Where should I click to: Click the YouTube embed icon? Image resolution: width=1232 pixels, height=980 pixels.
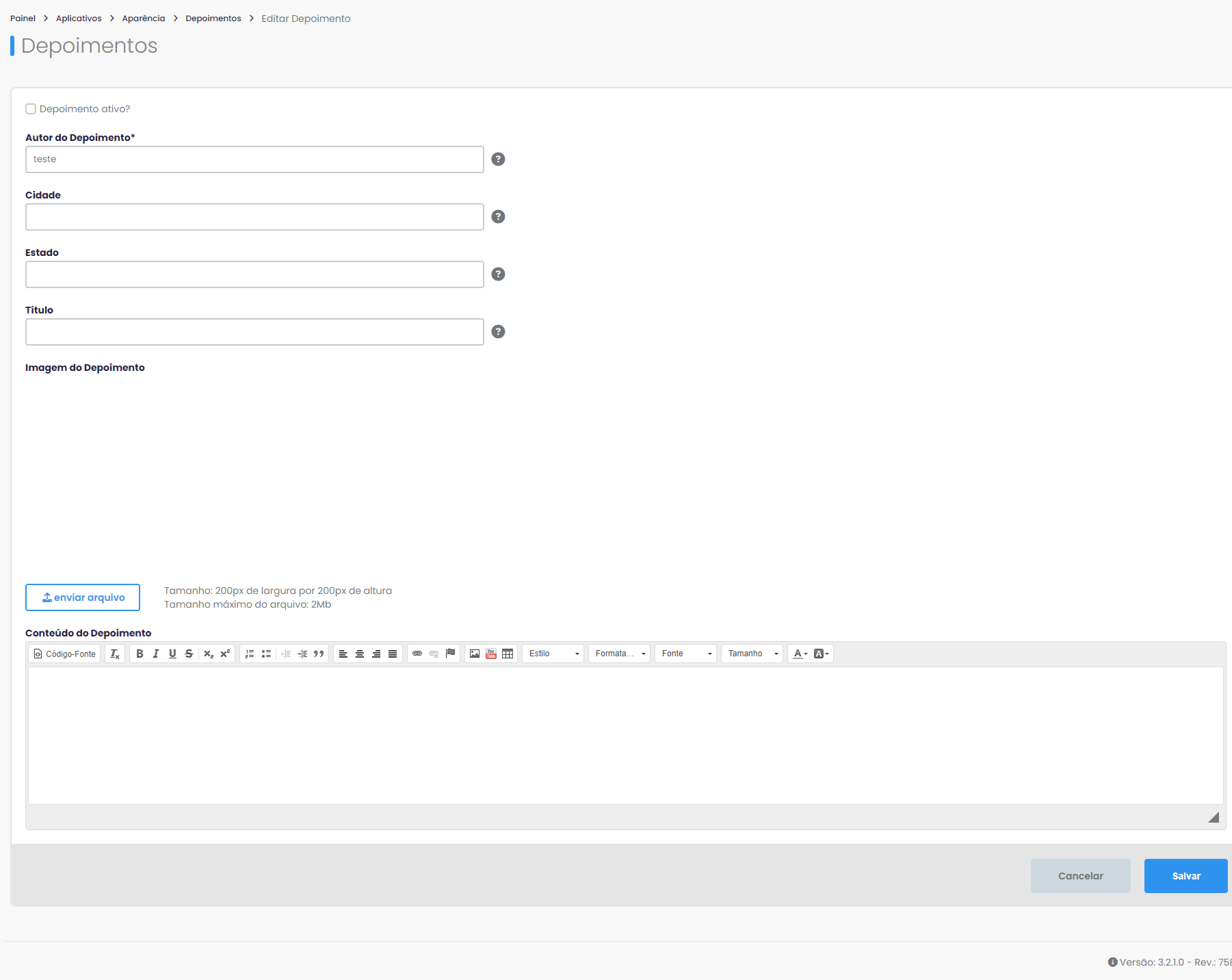coord(491,654)
